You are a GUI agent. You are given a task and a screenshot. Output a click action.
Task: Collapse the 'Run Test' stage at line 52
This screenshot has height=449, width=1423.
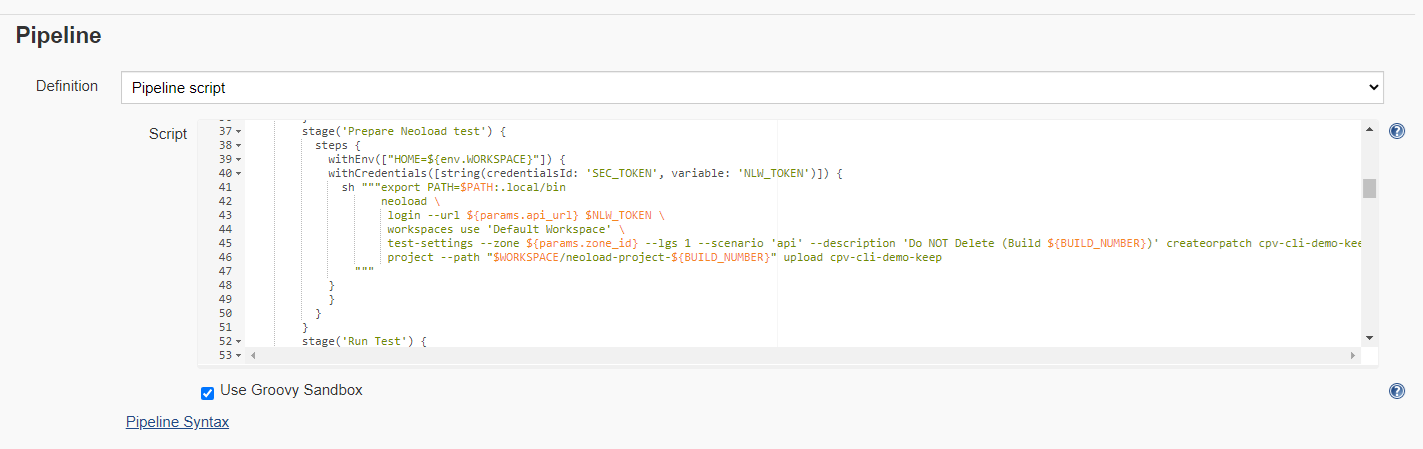pos(239,342)
